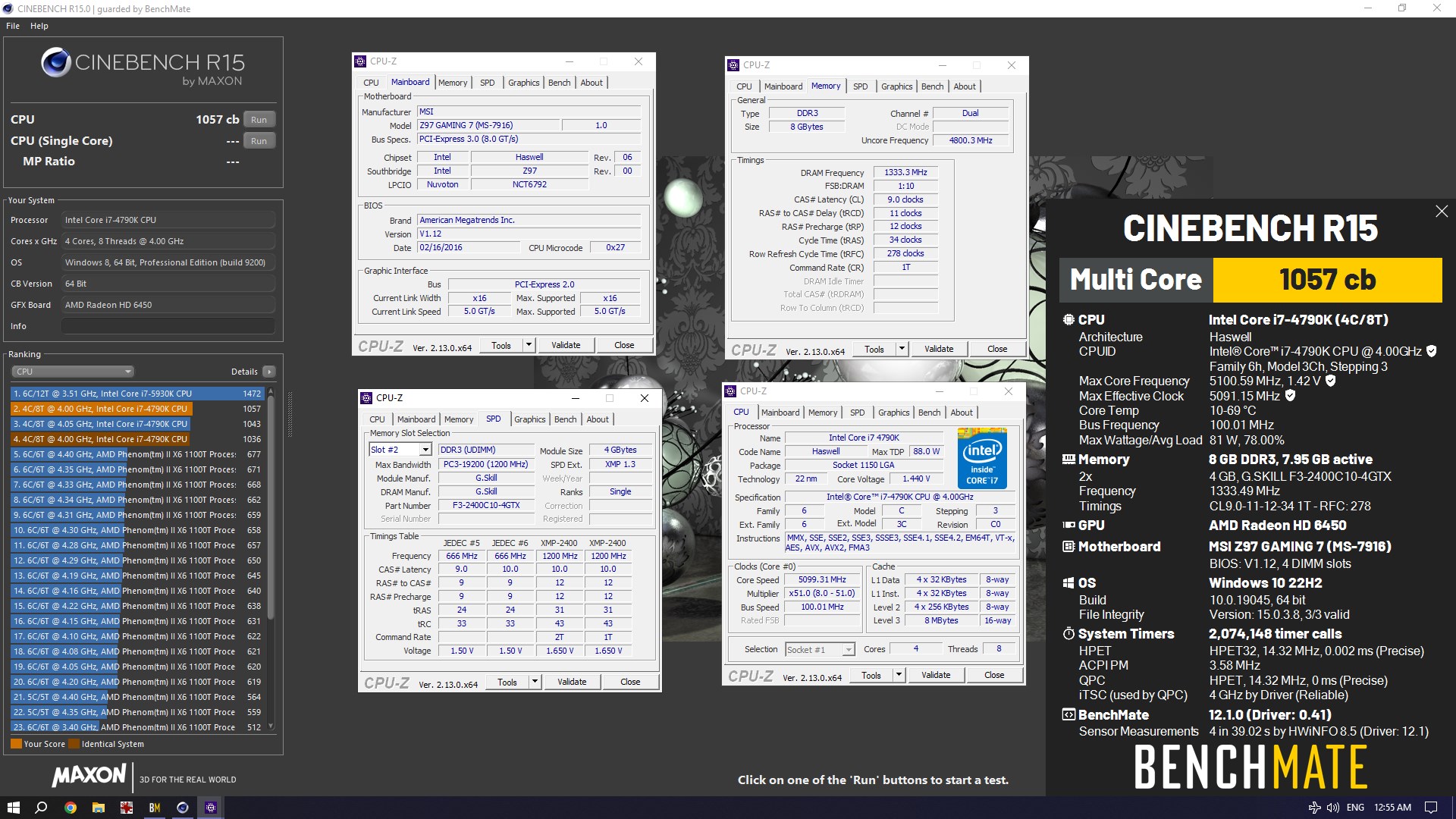This screenshot has height=819, width=1456.
Task: Click F3-2400C10-4GTX part number field
Action: click(x=486, y=506)
